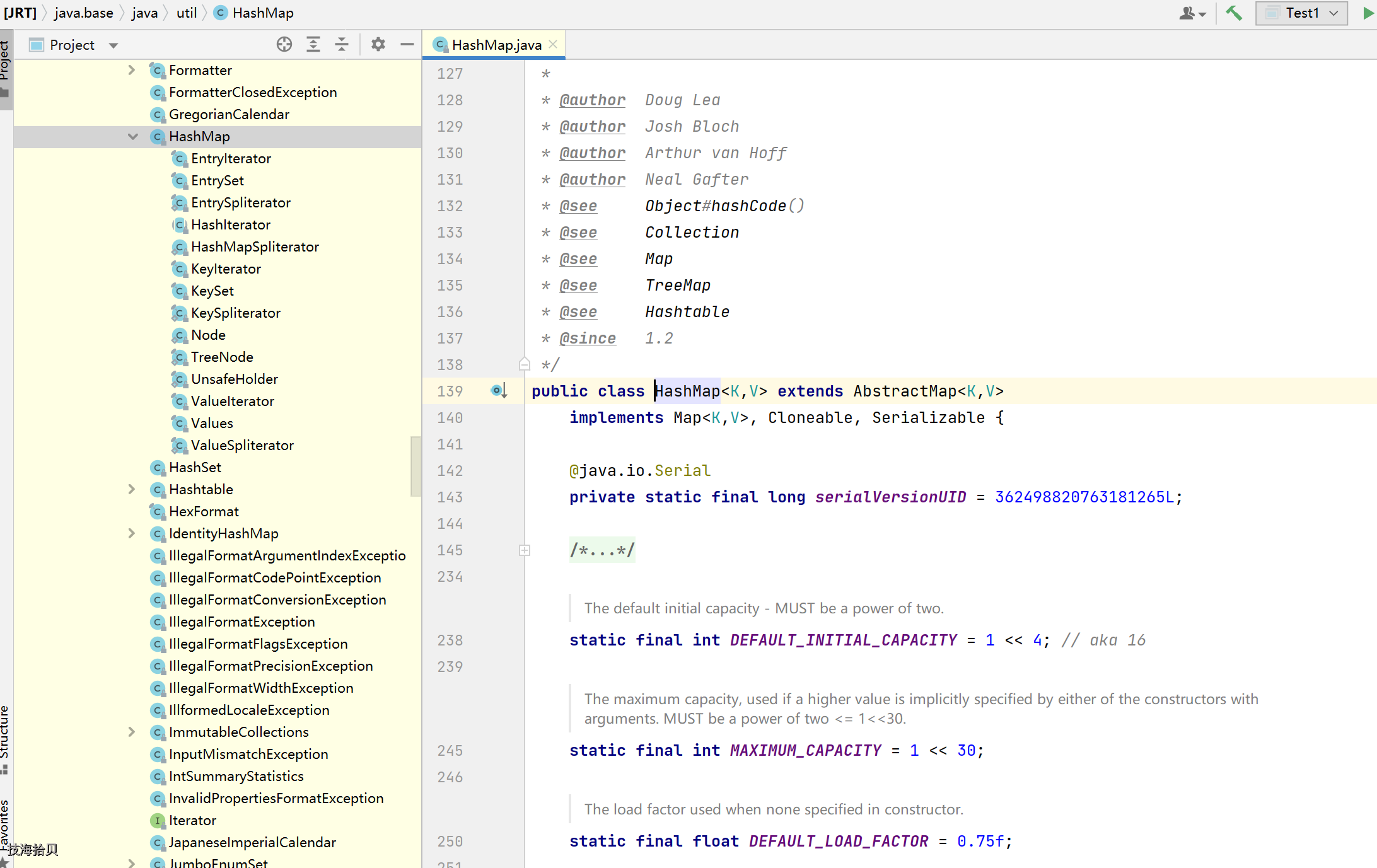Hide the Project panel with minus icon
This screenshot has height=868, width=1377.
[x=407, y=44]
